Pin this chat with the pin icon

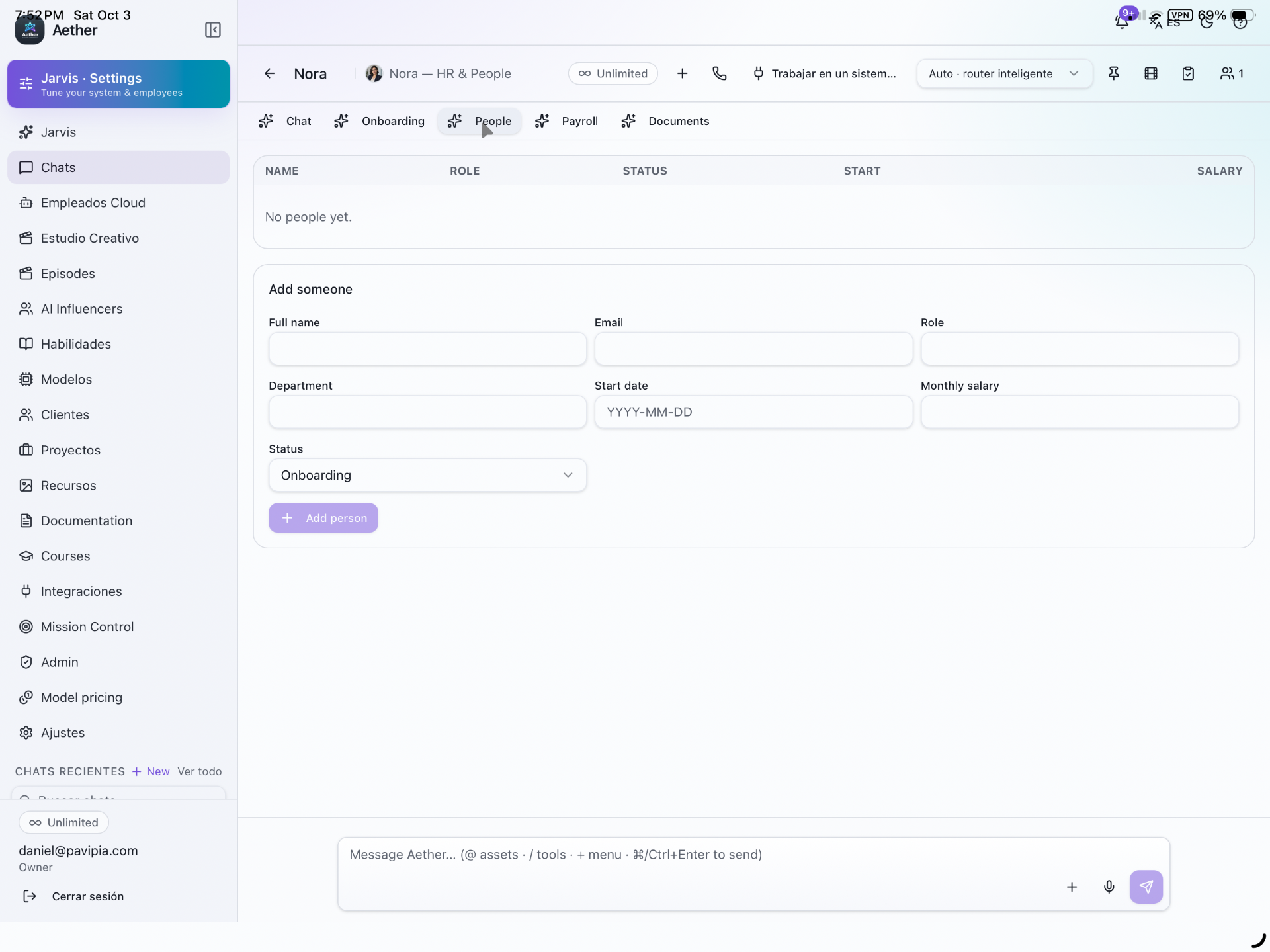1114,73
